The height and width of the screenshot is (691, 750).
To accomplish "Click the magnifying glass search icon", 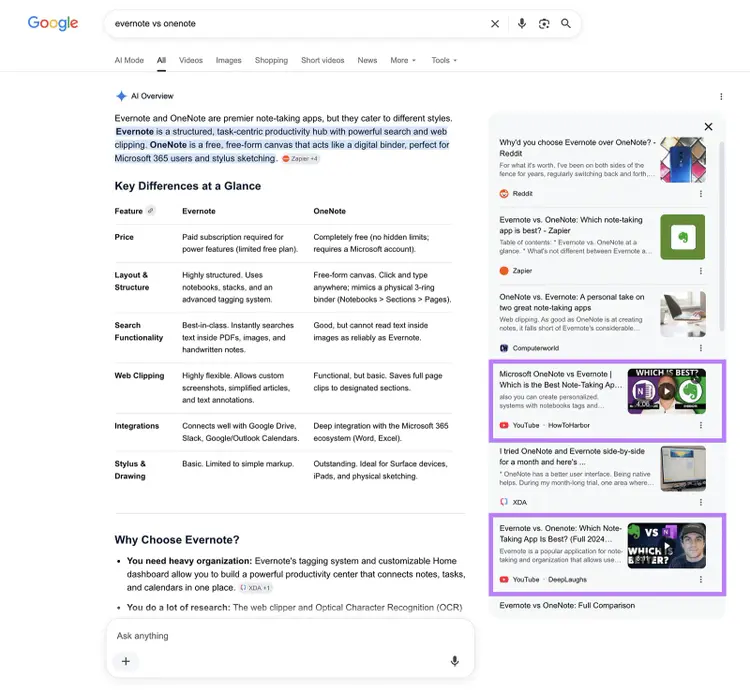I will pyautogui.click(x=566, y=23).
